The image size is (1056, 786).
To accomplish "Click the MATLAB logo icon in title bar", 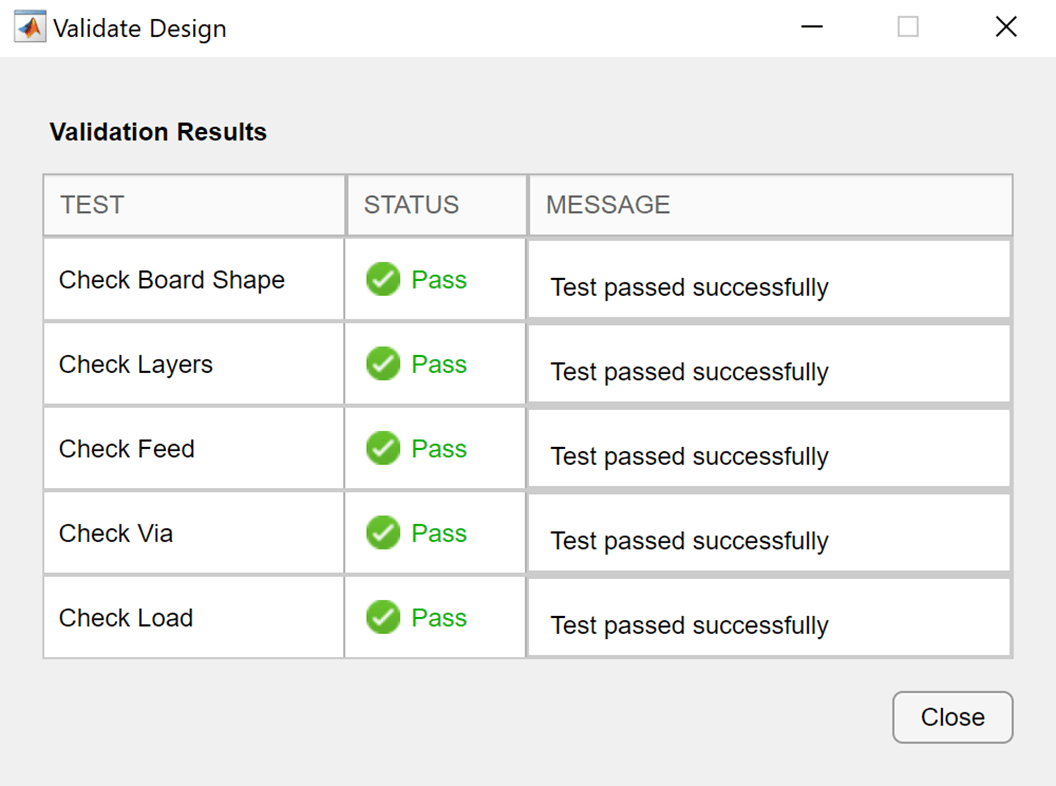I will (x=29, y=27).
